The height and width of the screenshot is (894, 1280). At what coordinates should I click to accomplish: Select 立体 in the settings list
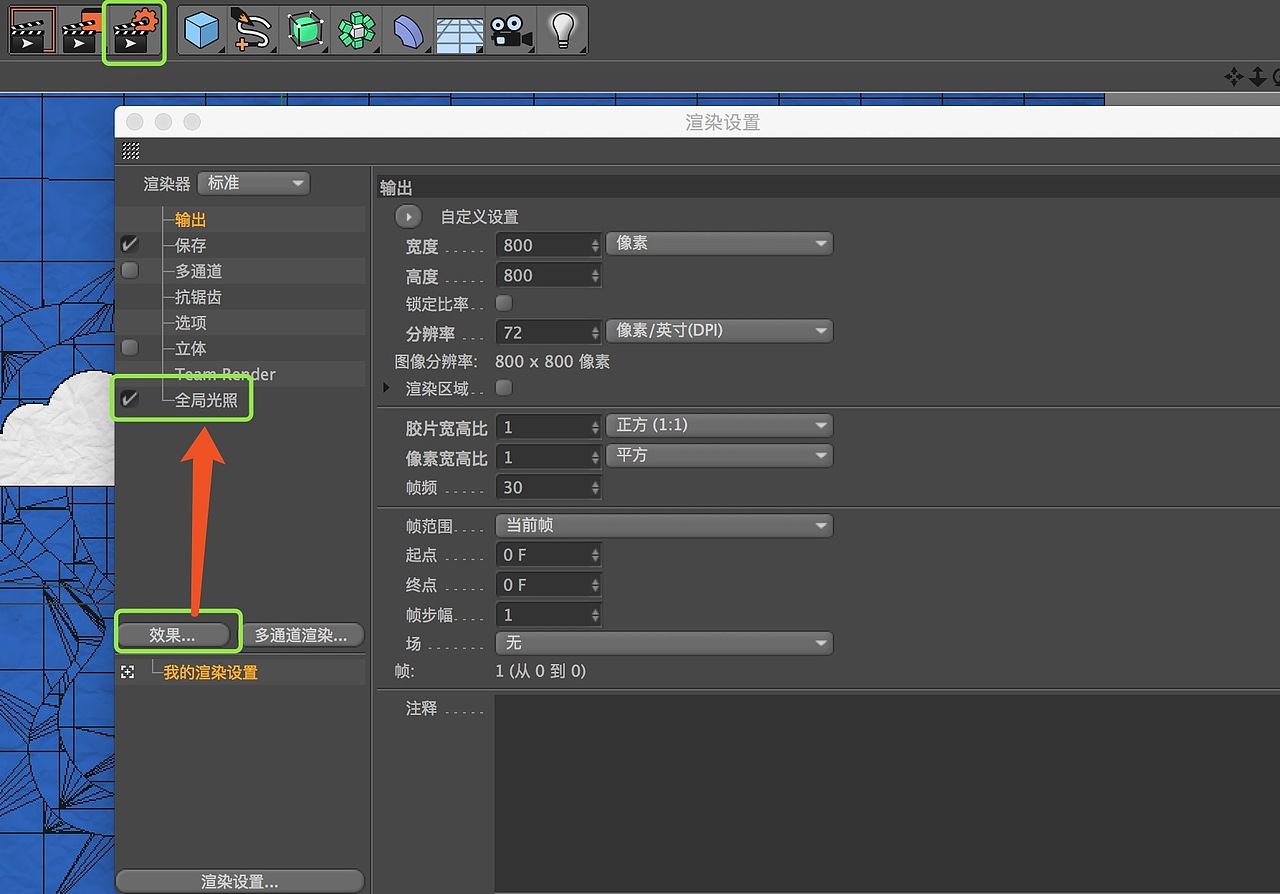click(x=190, y=348)
